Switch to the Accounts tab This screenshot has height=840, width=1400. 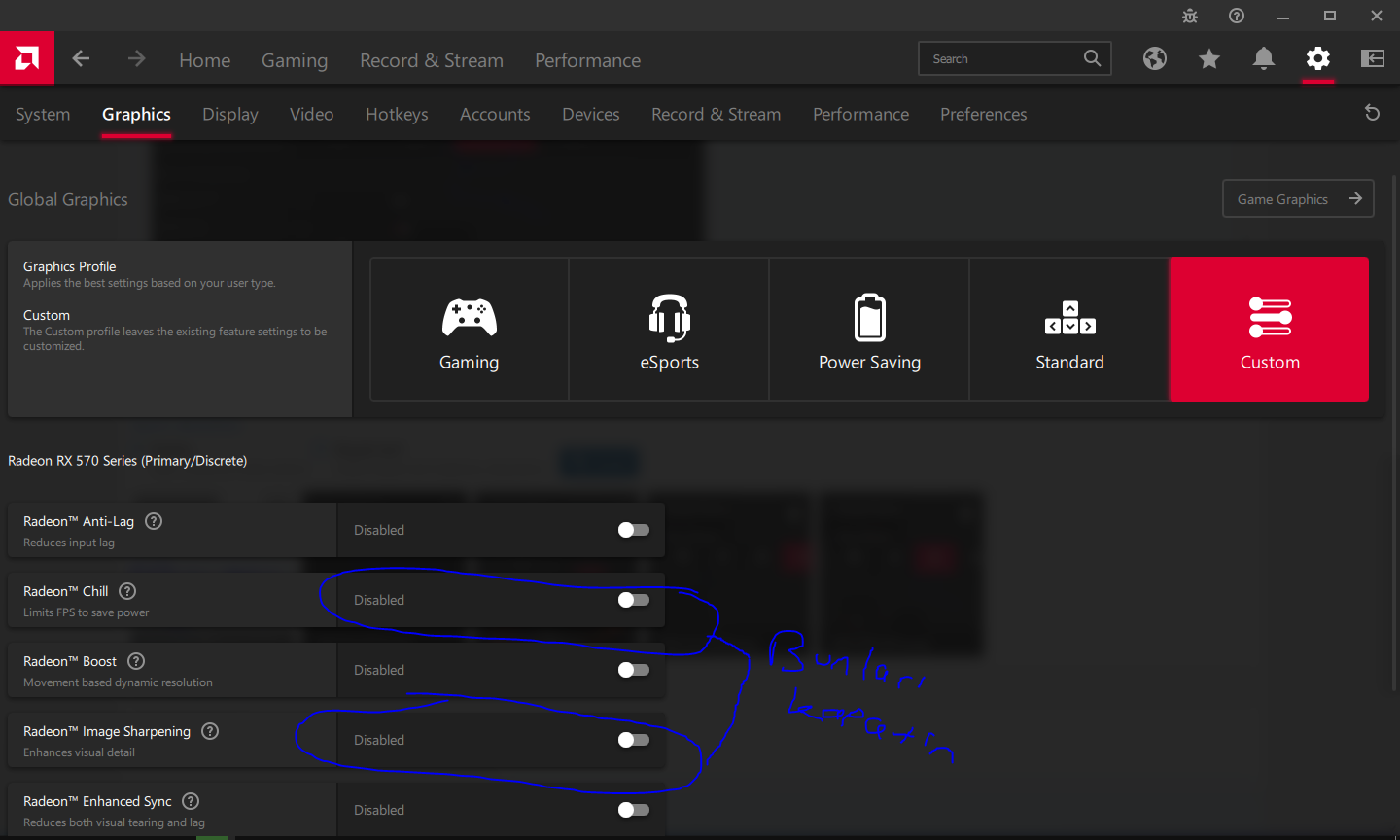coord(495,114)
